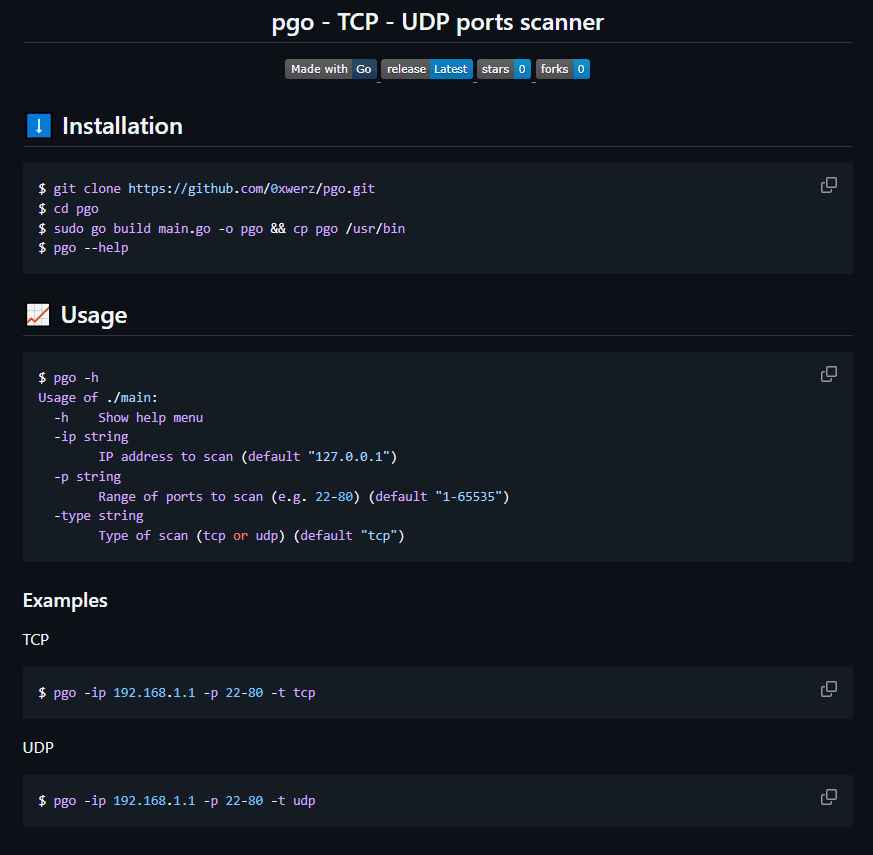Copy the UDP example command
Screen dimensions: 873x855
[x=828, y=797]
